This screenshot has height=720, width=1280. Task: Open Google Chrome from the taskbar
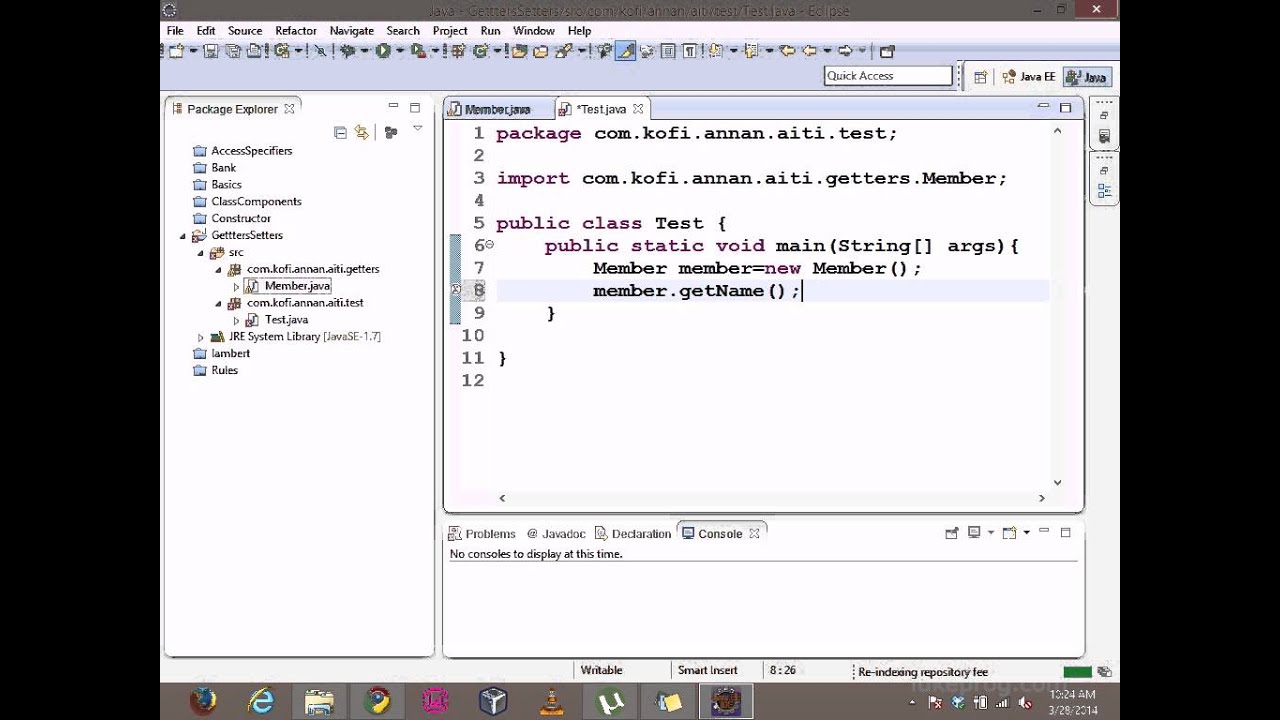377,702
